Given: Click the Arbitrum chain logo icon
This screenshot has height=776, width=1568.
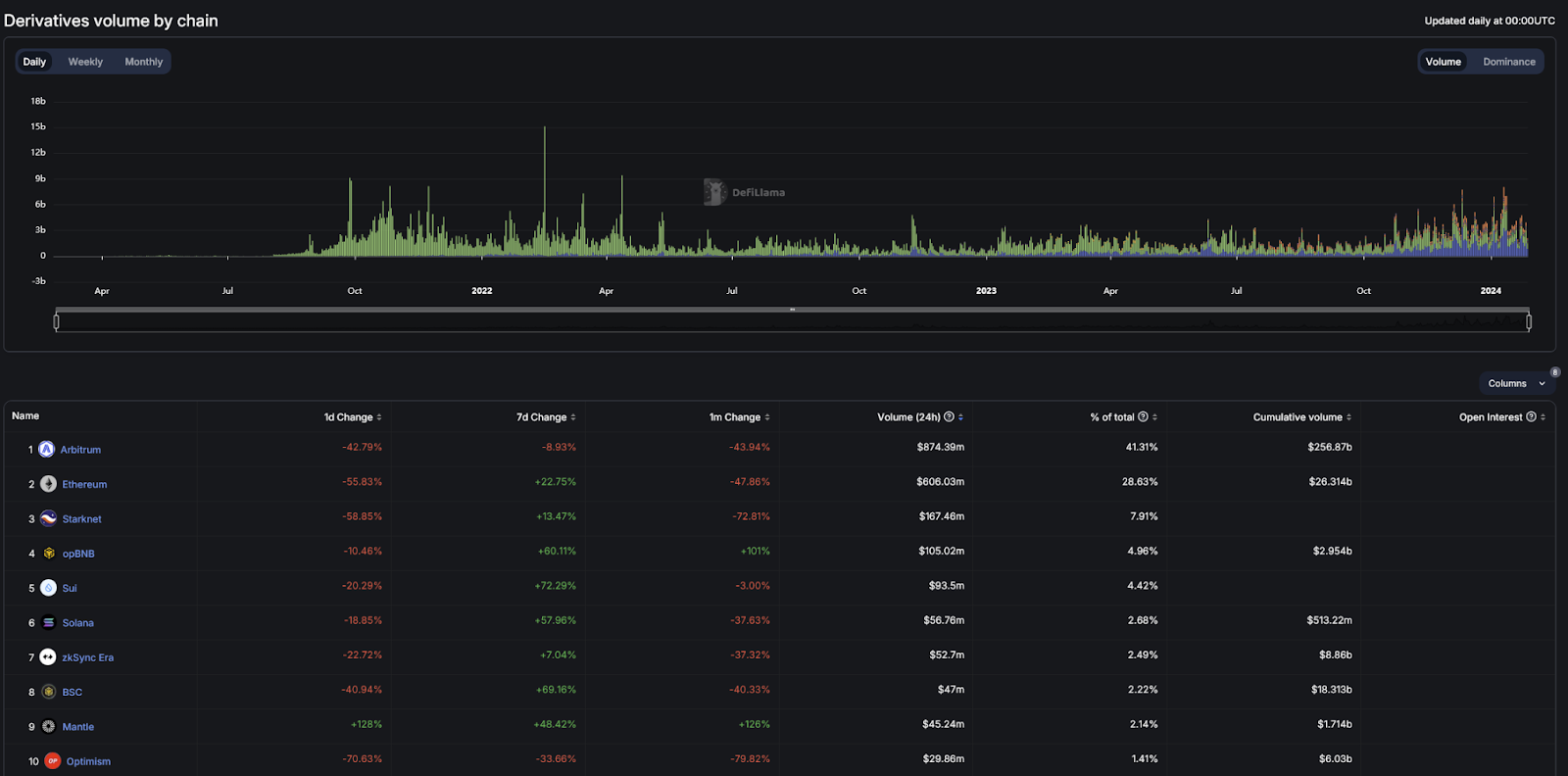Looking at the screenshot, I should click(46, 449).
